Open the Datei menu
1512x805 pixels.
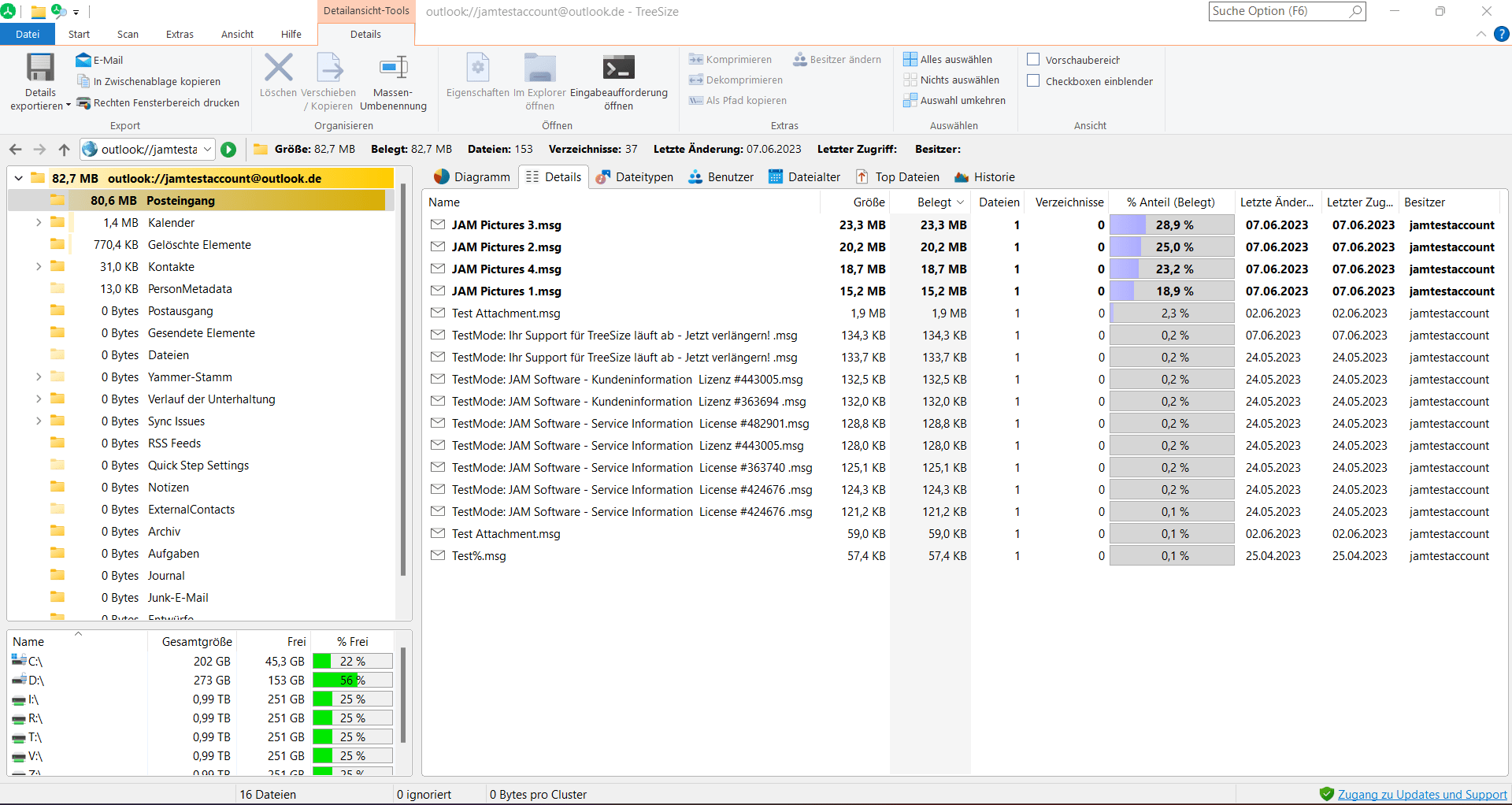(x=28, y=34)
